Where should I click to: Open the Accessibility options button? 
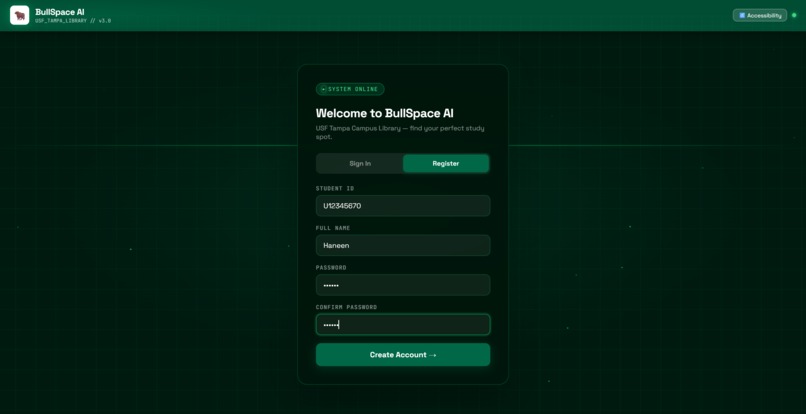[x=760, y=15]
